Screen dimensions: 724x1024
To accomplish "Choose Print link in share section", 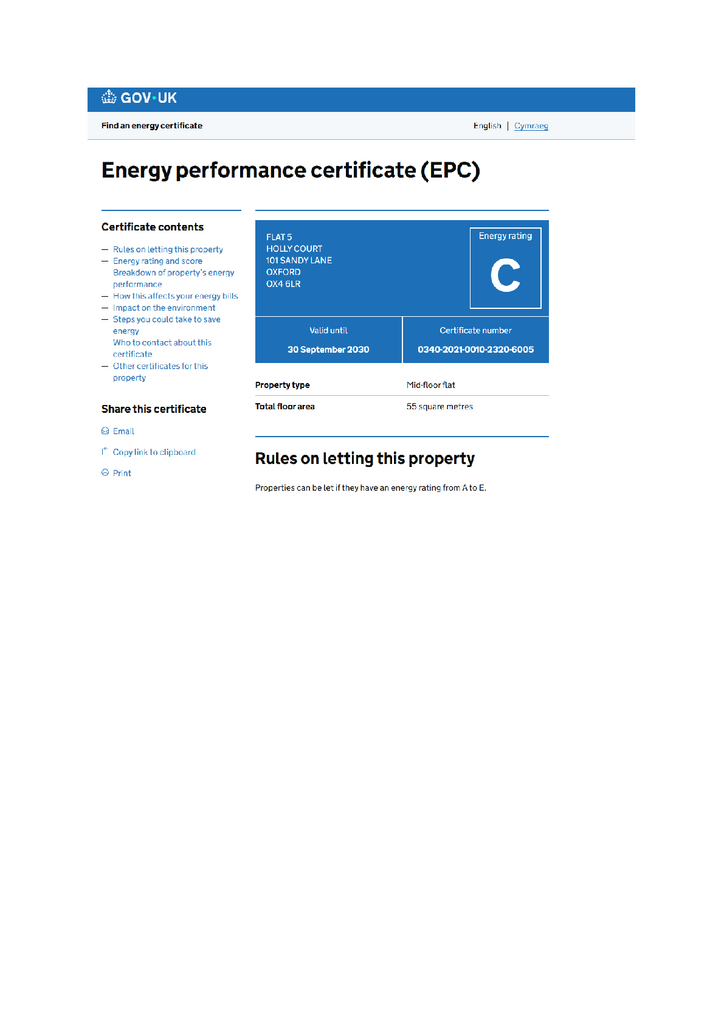I will 122,473.
